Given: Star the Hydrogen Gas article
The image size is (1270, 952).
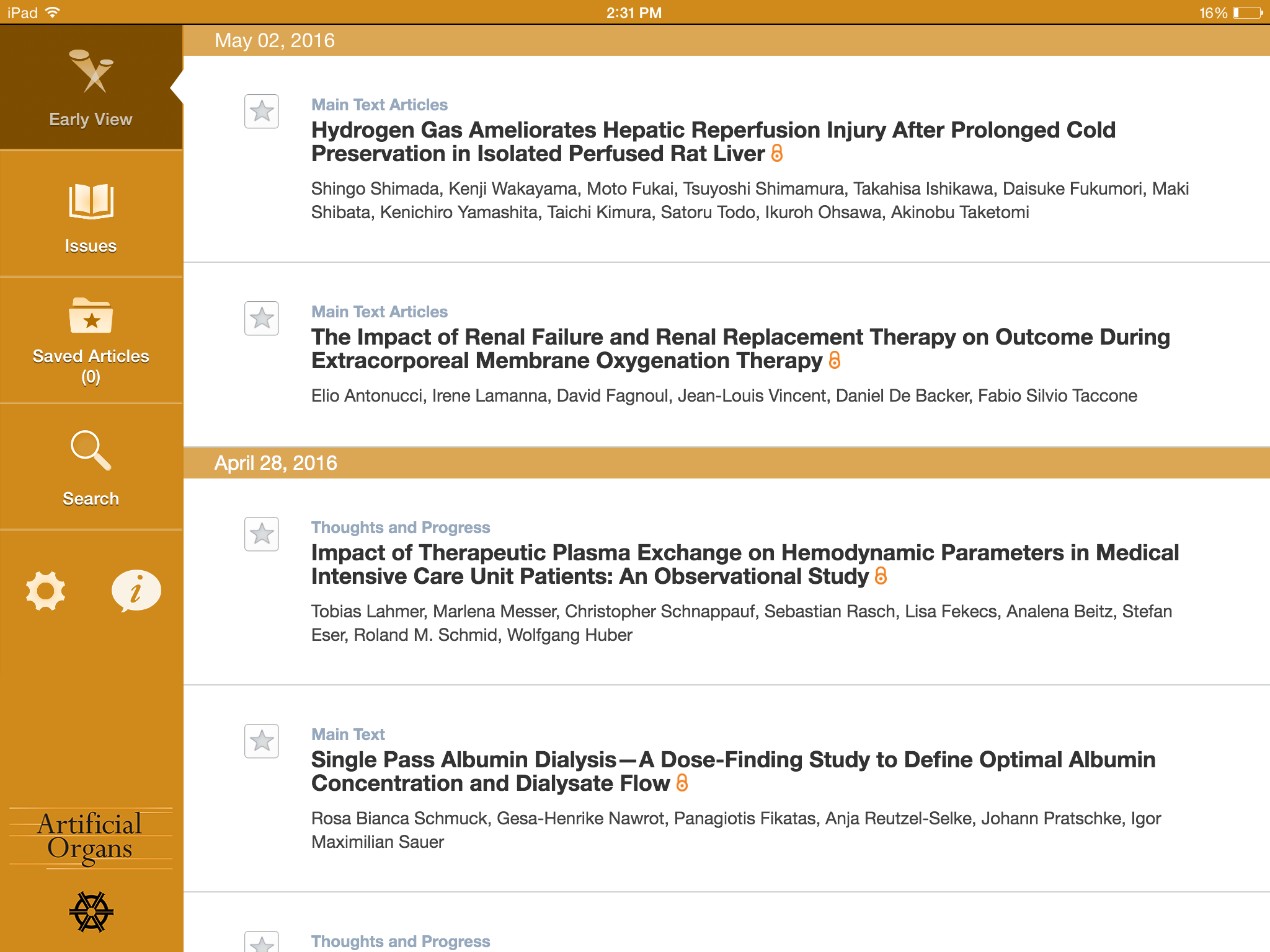Looking at the screenshot, I should [262, 112].
